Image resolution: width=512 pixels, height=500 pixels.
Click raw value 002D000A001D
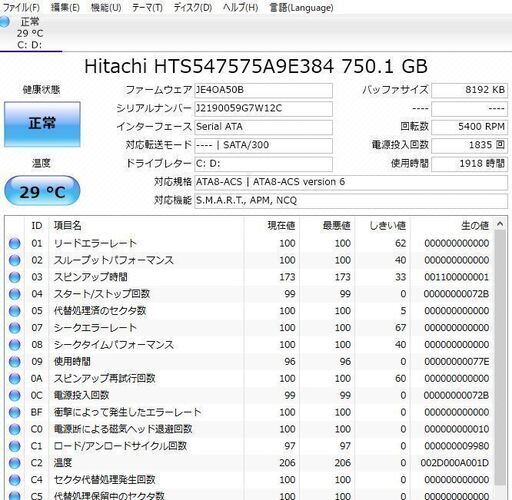(x=455, y=463)
